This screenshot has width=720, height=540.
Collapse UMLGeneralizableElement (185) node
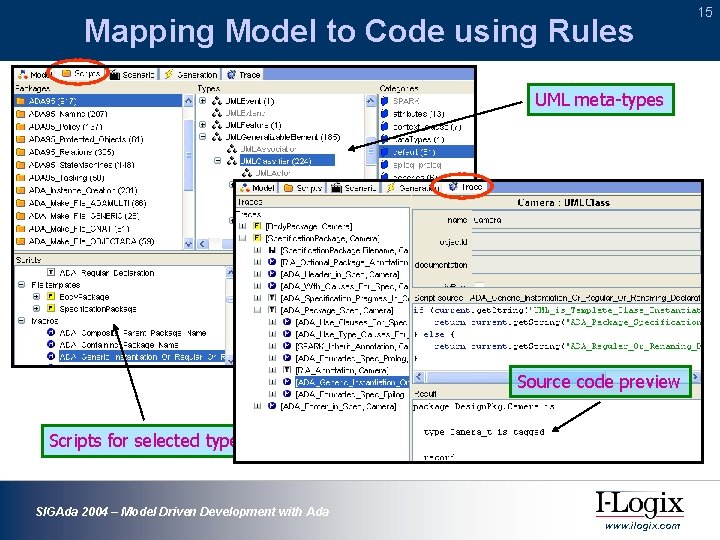(202, 137)
